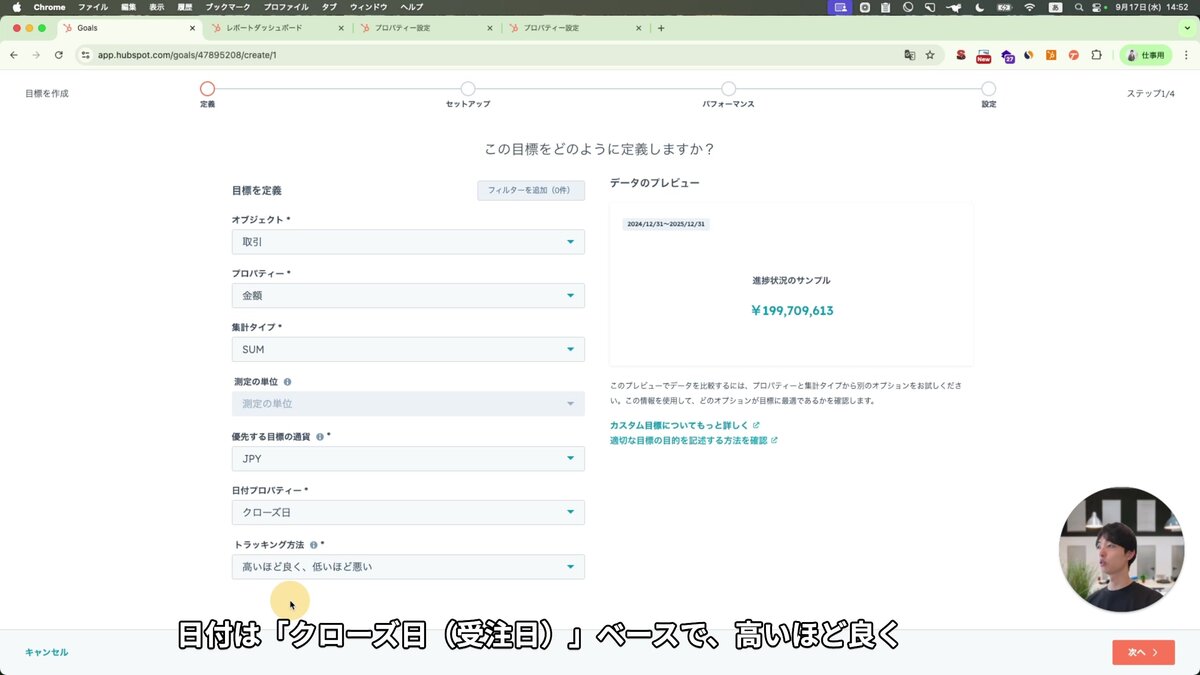1200x675 pixels.
Task: Click the フィルターを追加（0件） field
Action: pos(531,190)
